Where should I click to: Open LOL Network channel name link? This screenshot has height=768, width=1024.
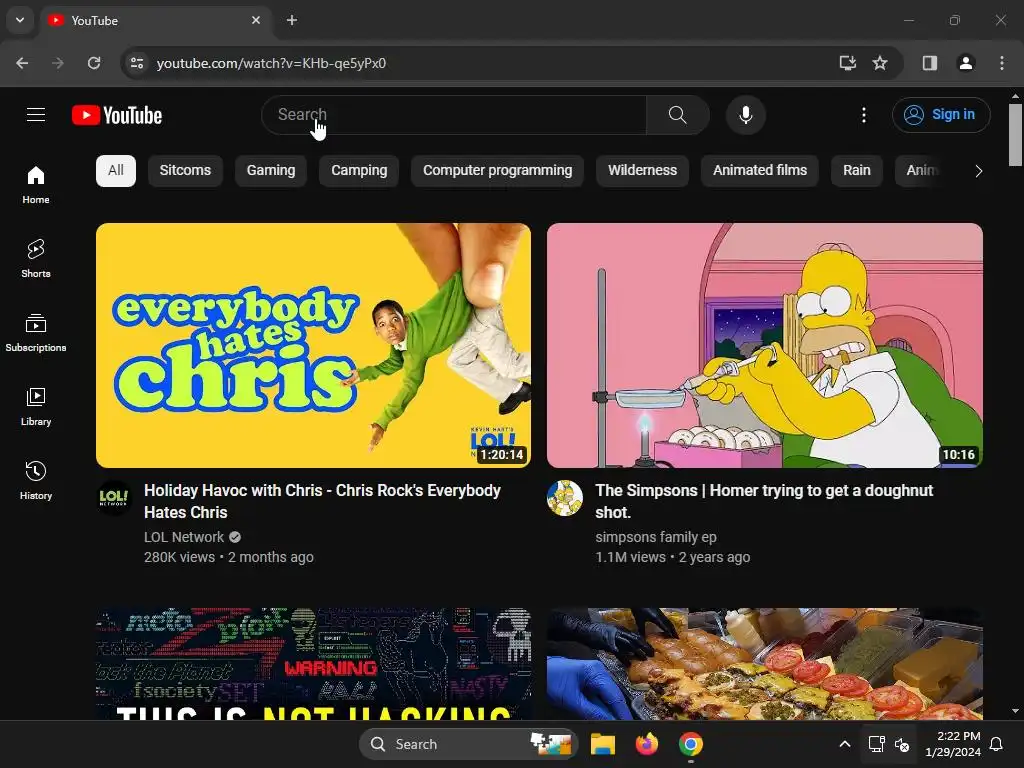click(x=184, y=537)
